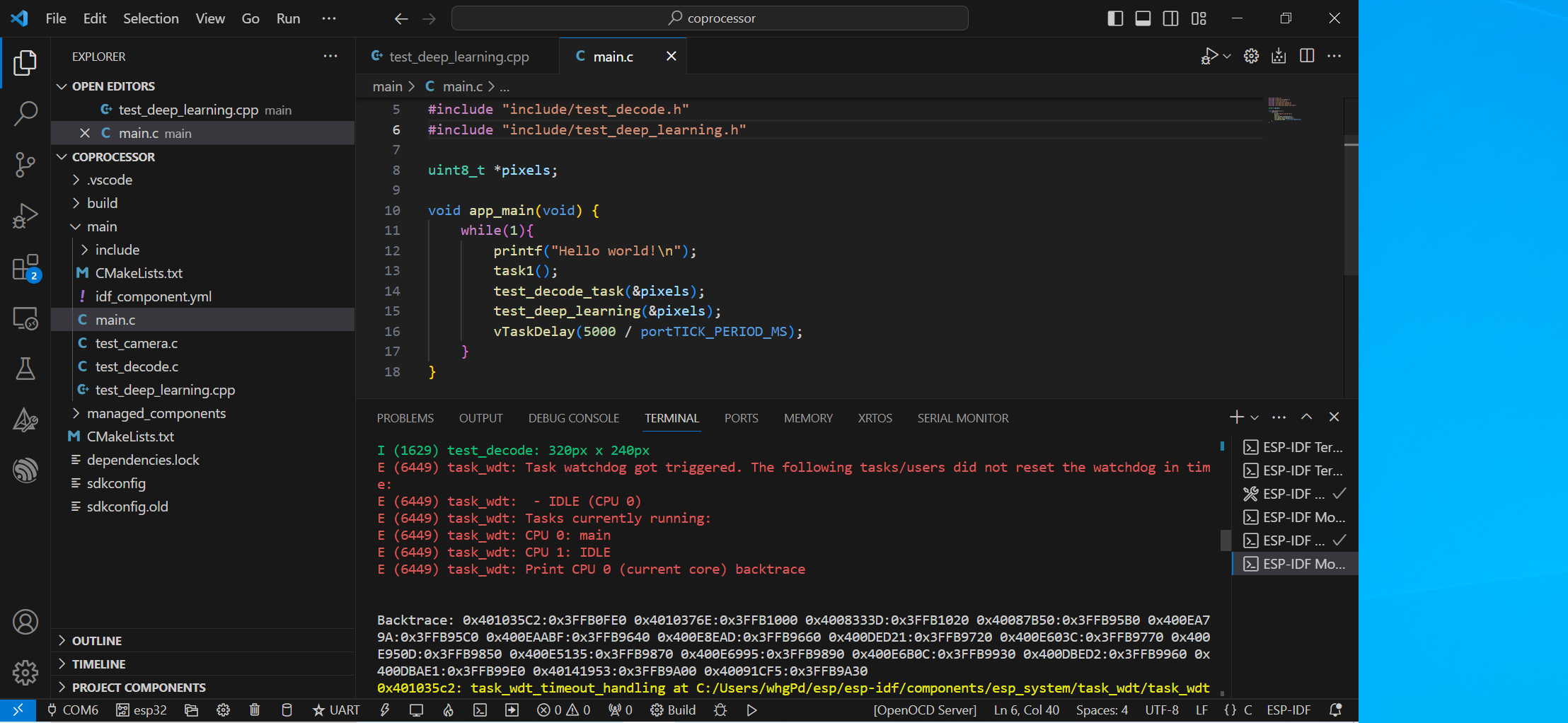Switch to the SERIAL MONITOR tab
Screen dimensions: 1568x723
pos(962,418)
